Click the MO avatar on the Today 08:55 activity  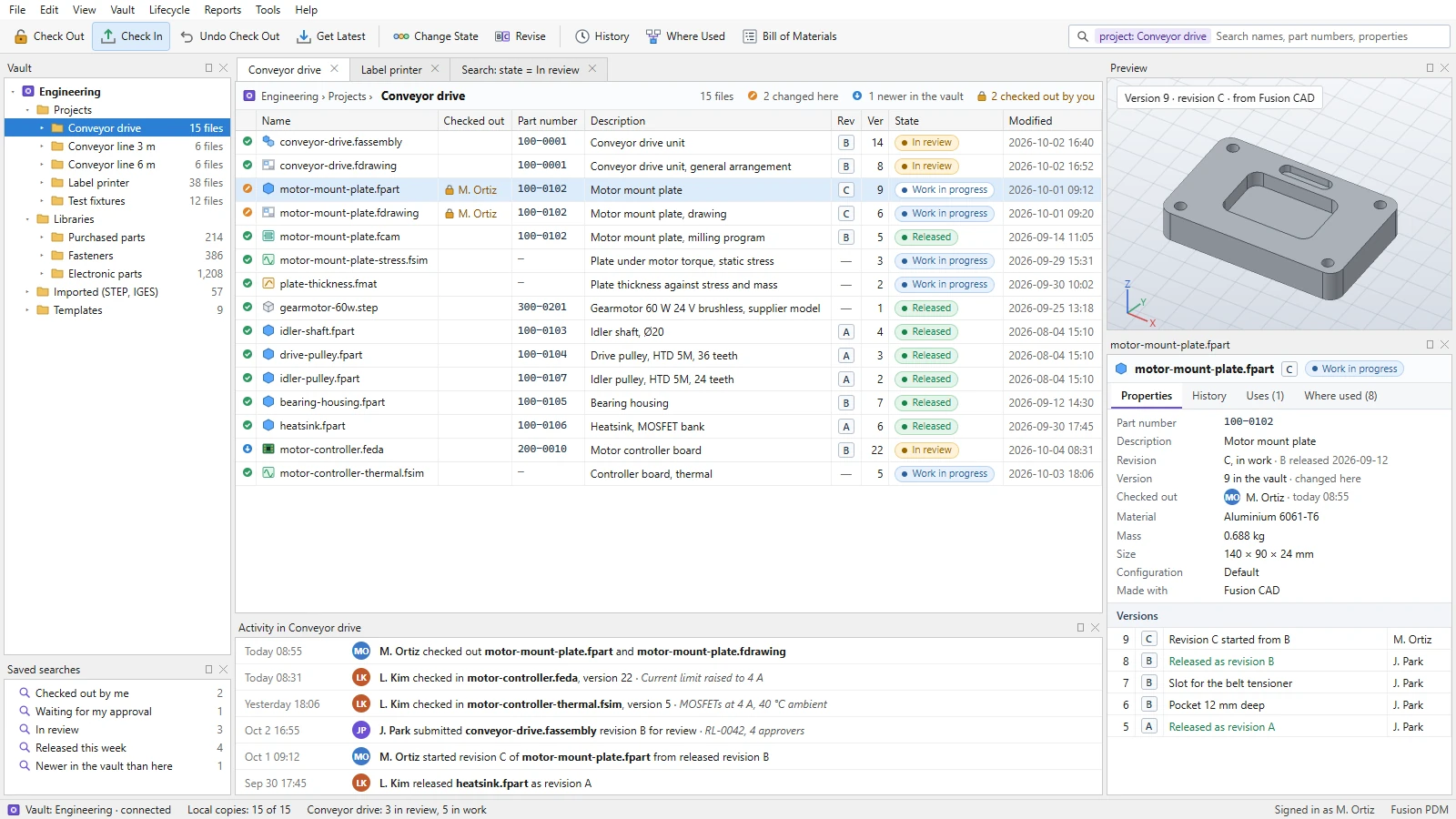[361, 652]
